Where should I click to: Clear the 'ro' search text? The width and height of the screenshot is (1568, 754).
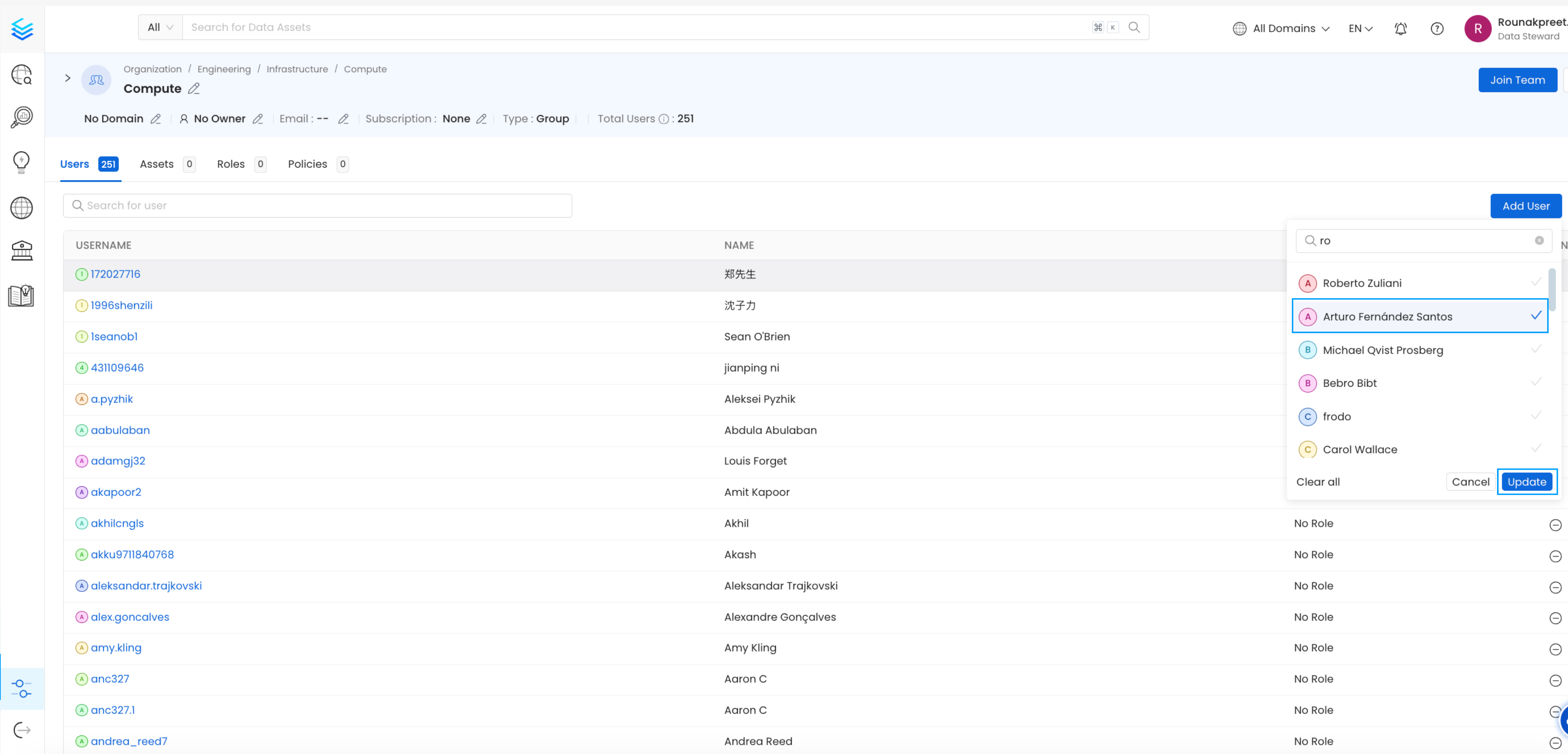point(1539,240)
